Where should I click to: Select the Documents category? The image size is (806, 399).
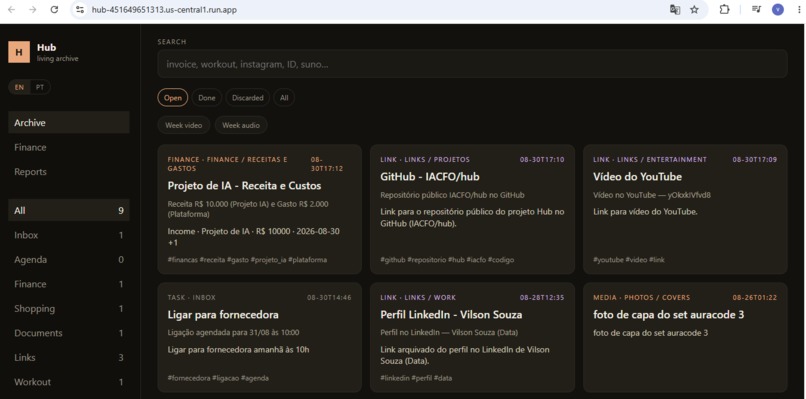(x=69, y=333)
